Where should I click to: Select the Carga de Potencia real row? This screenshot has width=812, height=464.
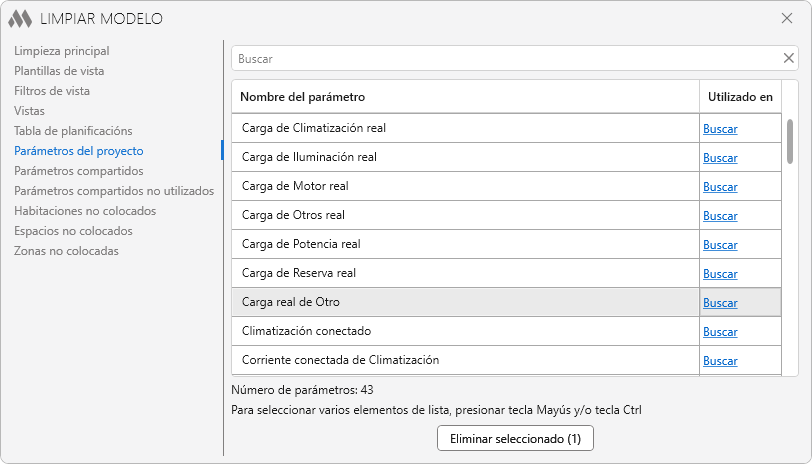pos(465,244)
